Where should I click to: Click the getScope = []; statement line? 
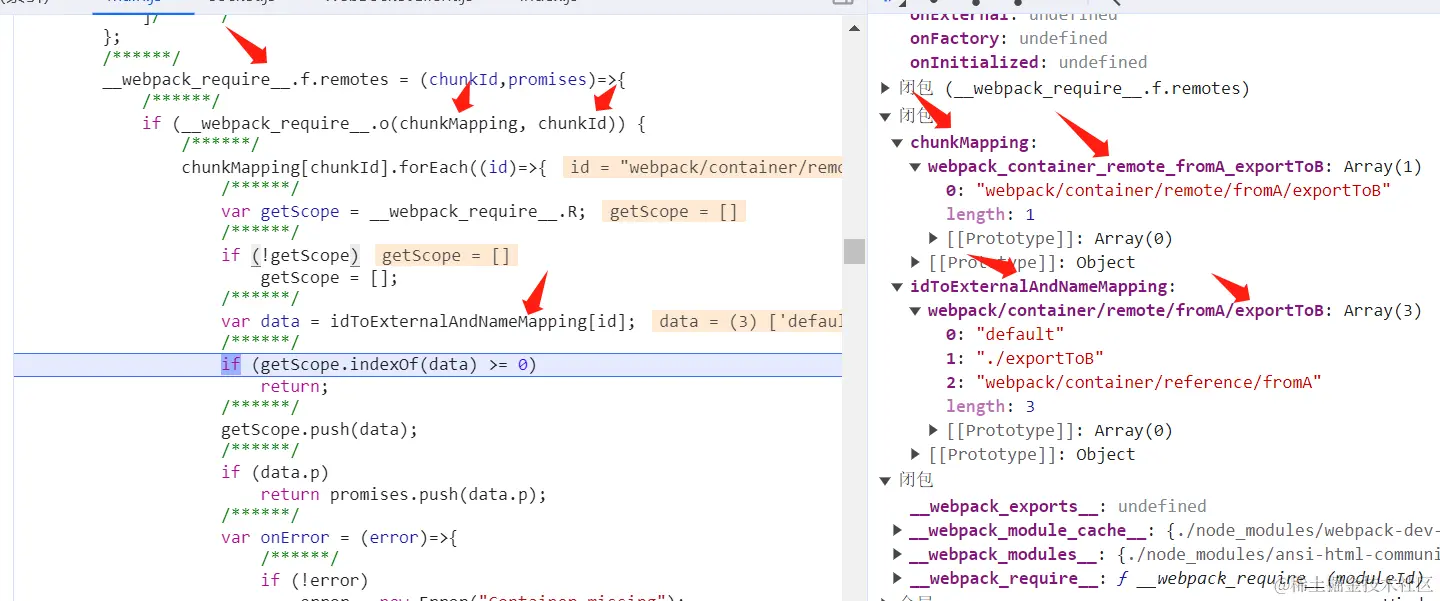(x=329, y=277)
